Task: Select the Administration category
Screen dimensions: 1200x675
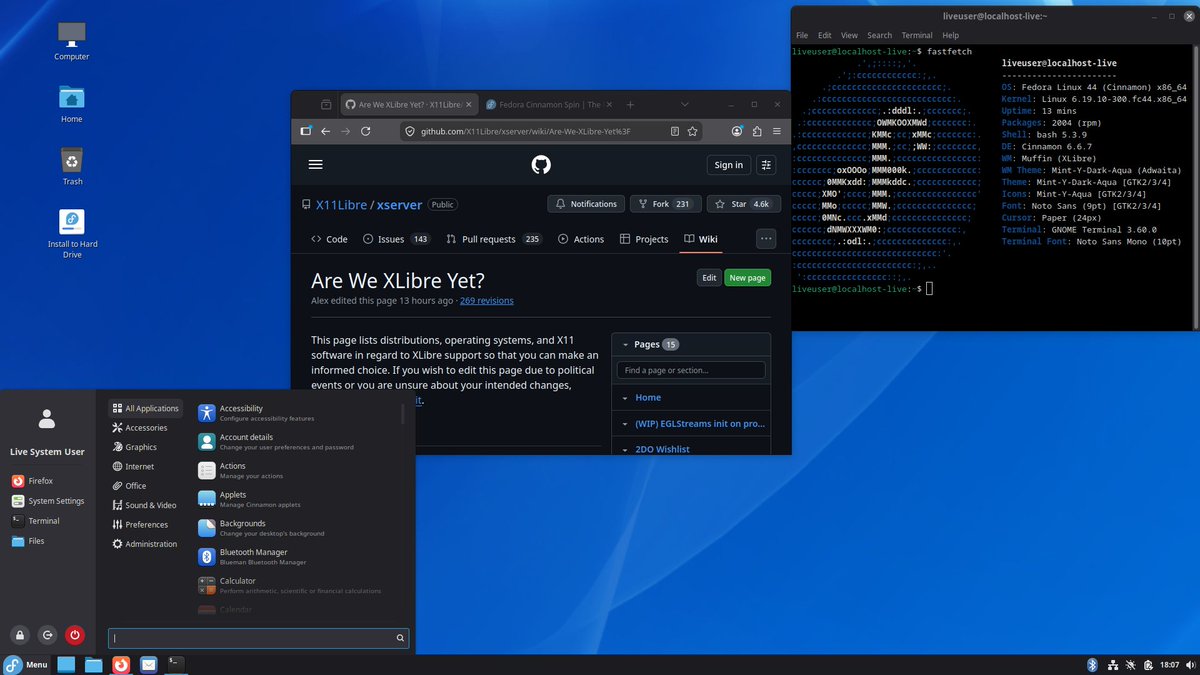Action: (x=145, y=544)
